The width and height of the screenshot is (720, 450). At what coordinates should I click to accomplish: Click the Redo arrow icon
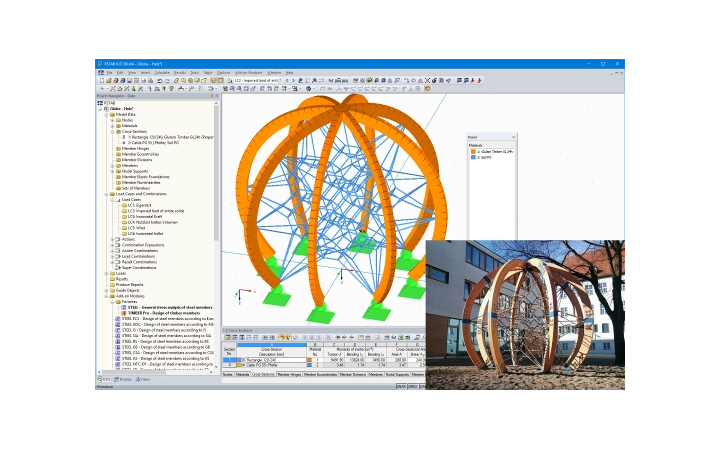pyautogui.click(x=166, y=80)
